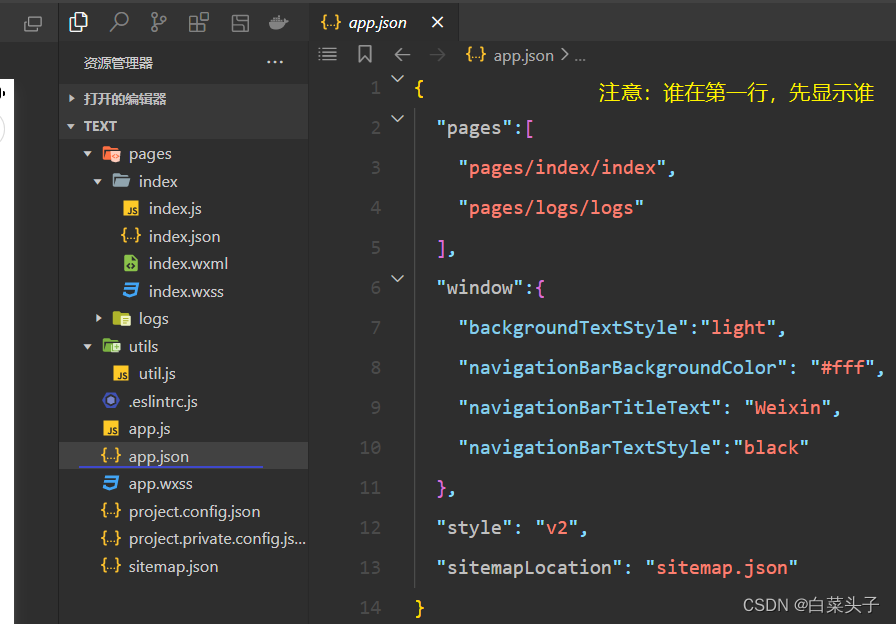Image resolution: width=896 pixels, height=624 pixels.
Task: Open the save/layout panel icon in activity bar
Action: click(240, 23)
